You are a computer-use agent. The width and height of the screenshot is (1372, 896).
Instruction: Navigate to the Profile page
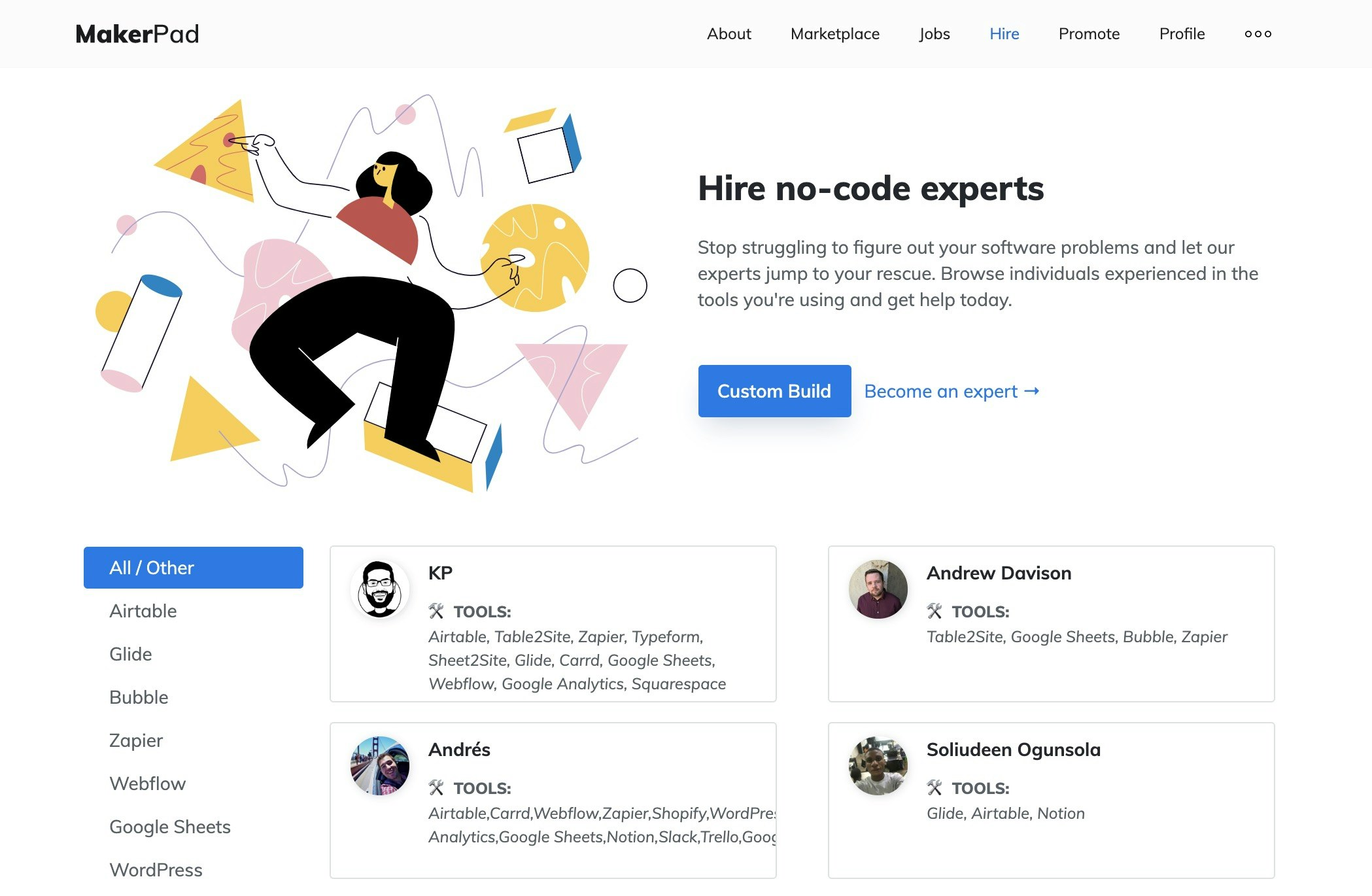pyautogui.click(x=1181, y=33)
